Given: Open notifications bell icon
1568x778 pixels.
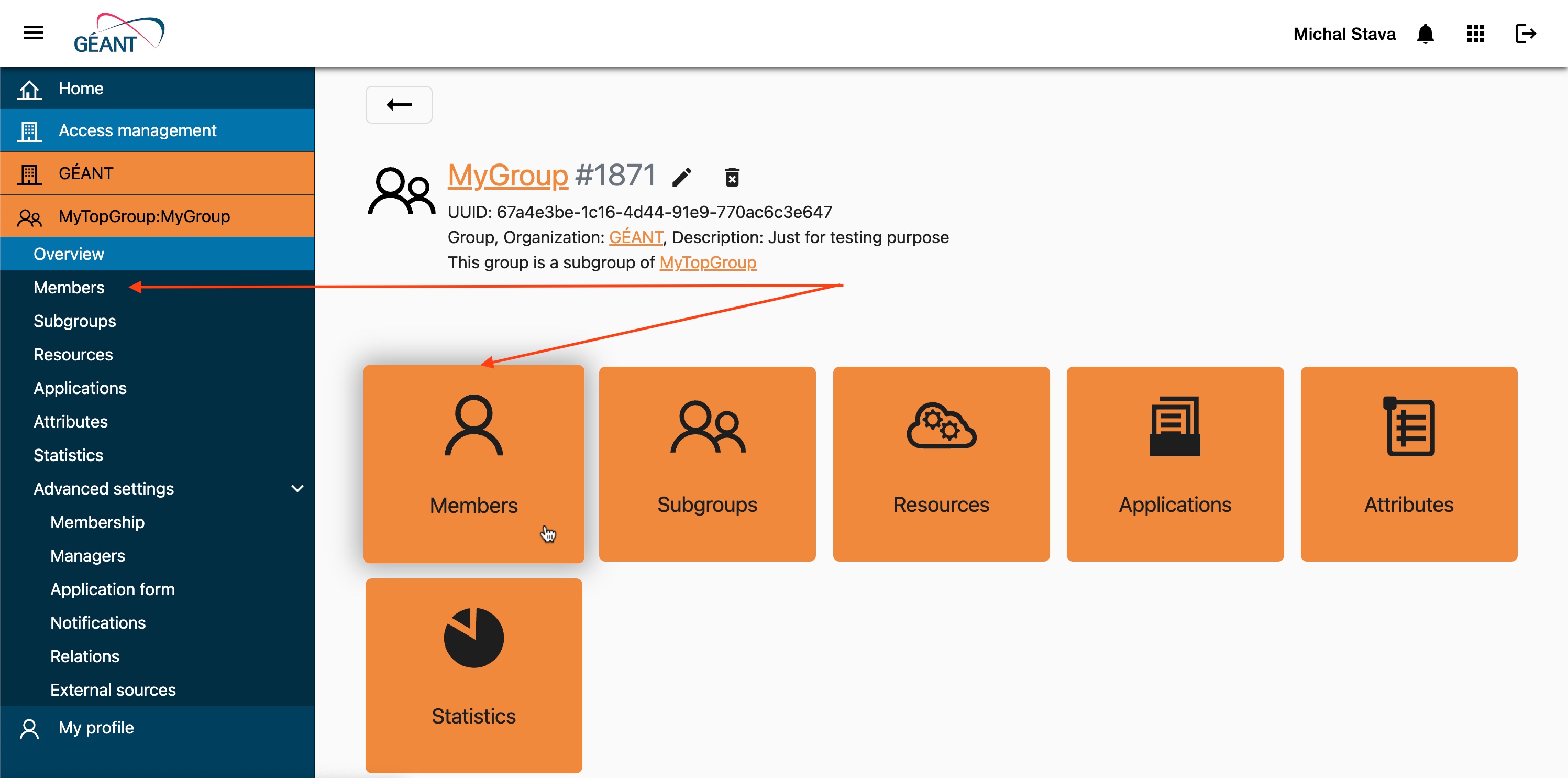Looking at the screenshot, I should (x=1425, y=34).
